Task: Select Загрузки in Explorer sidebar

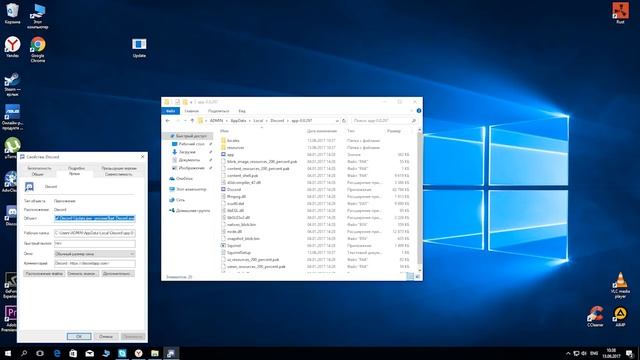Action: pyautogui.click(x=187, y=152)
